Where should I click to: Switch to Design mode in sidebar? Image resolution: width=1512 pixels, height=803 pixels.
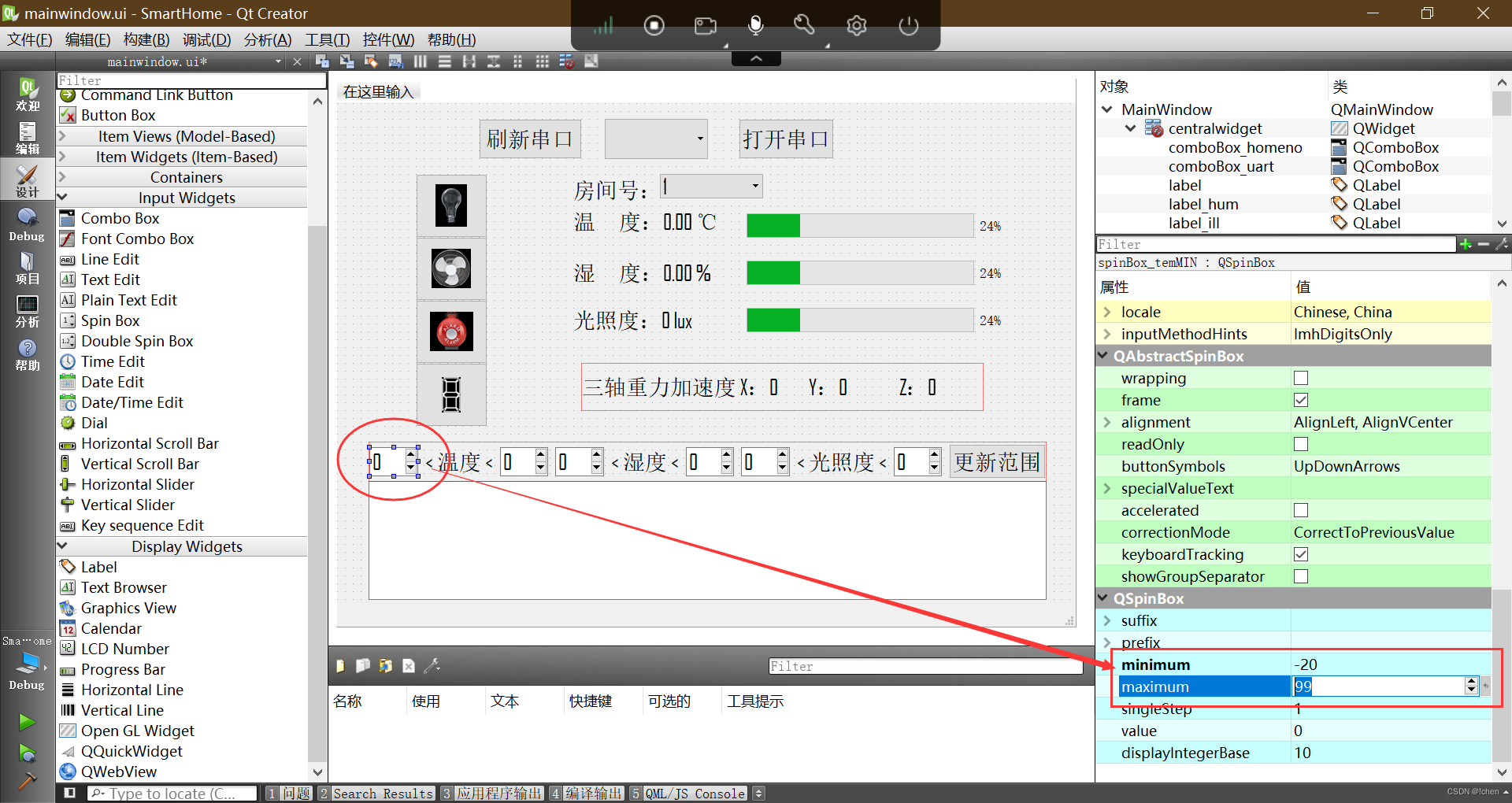tap(28, 180)
